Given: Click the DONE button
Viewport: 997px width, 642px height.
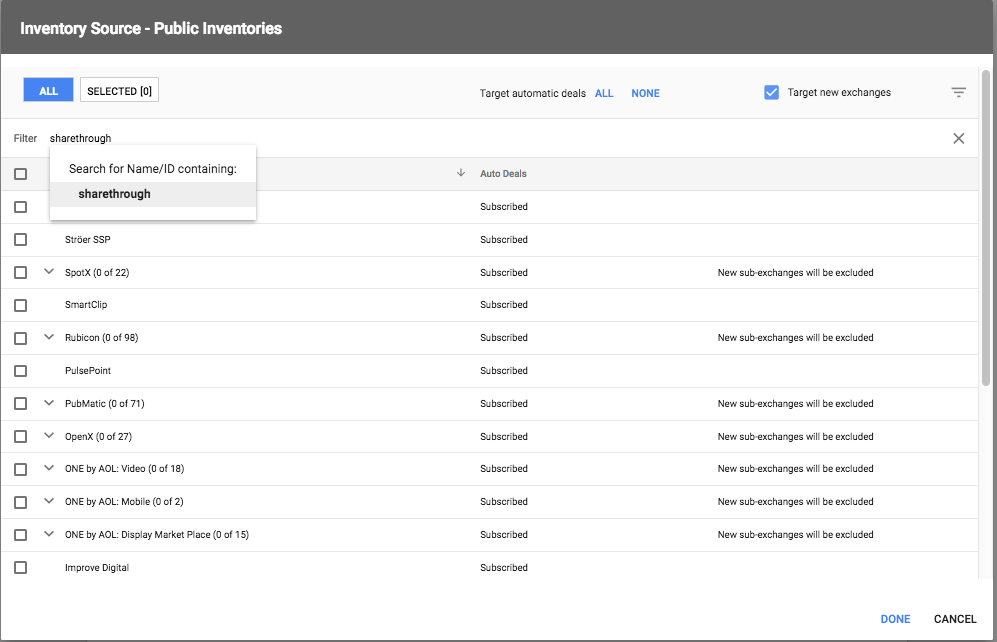Looking at the screenshot, I should [895, 619].
